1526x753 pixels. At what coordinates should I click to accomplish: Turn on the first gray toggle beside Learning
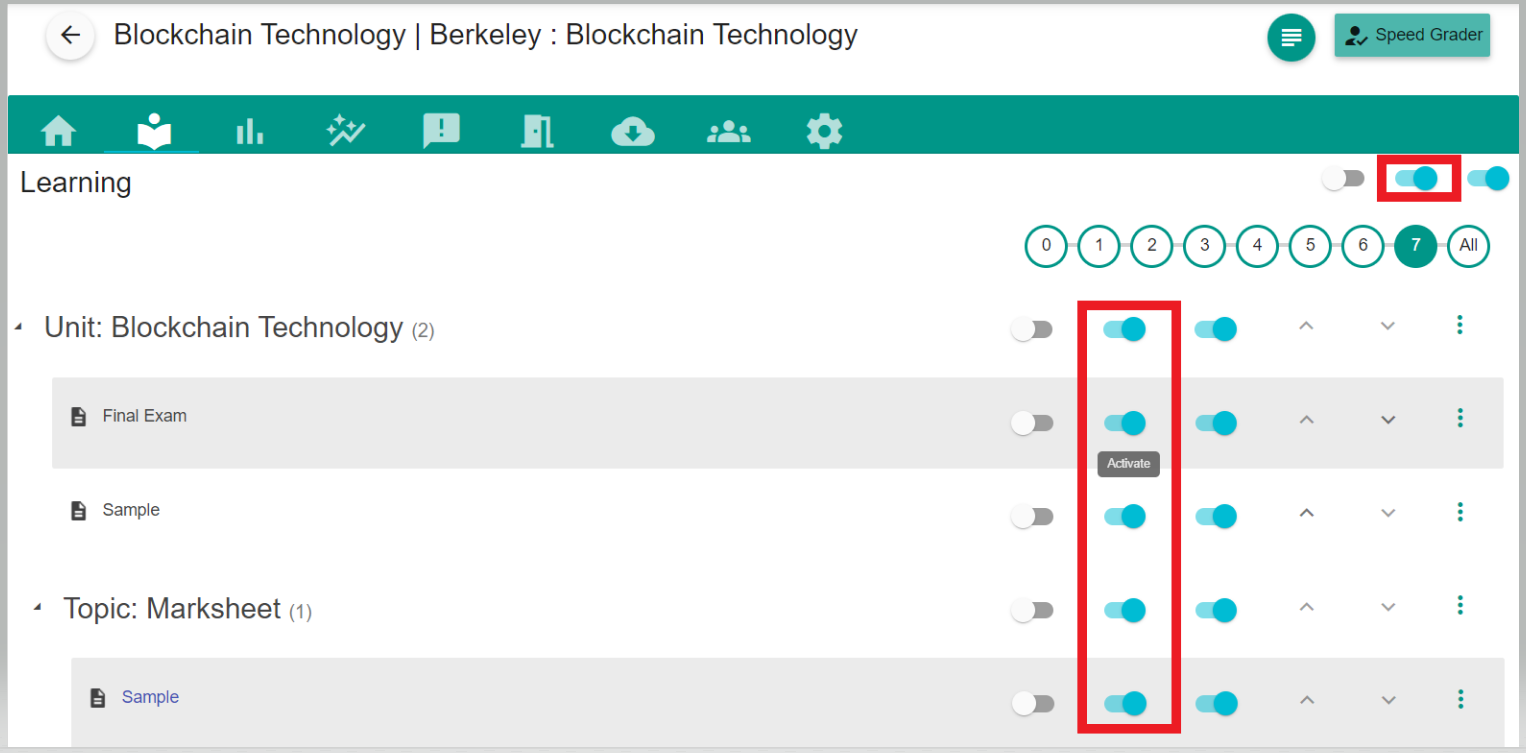pyautogui.click(x=1342, y=179)
